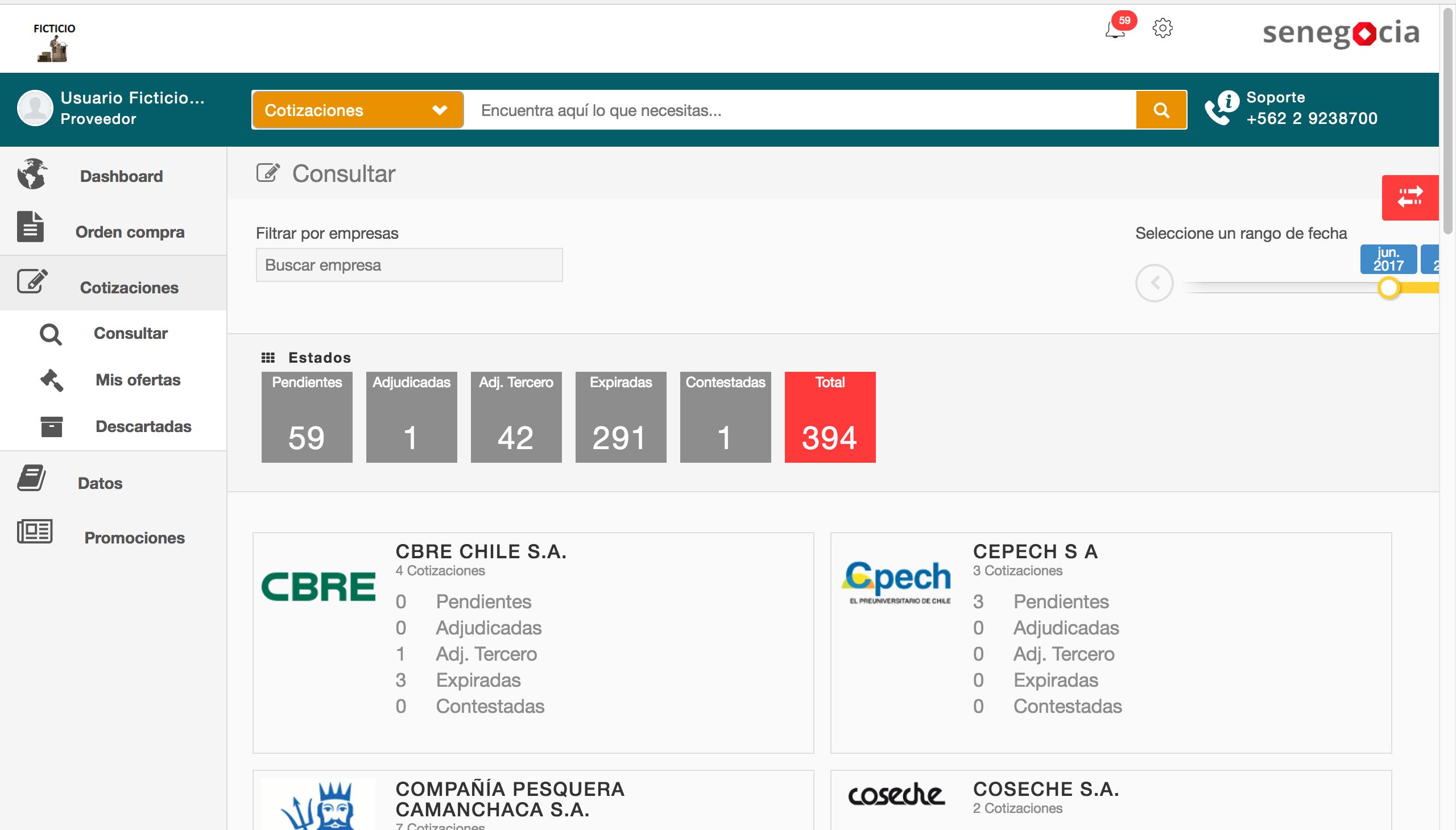Click the CBRE logo thumbnail

pos(318,587)
